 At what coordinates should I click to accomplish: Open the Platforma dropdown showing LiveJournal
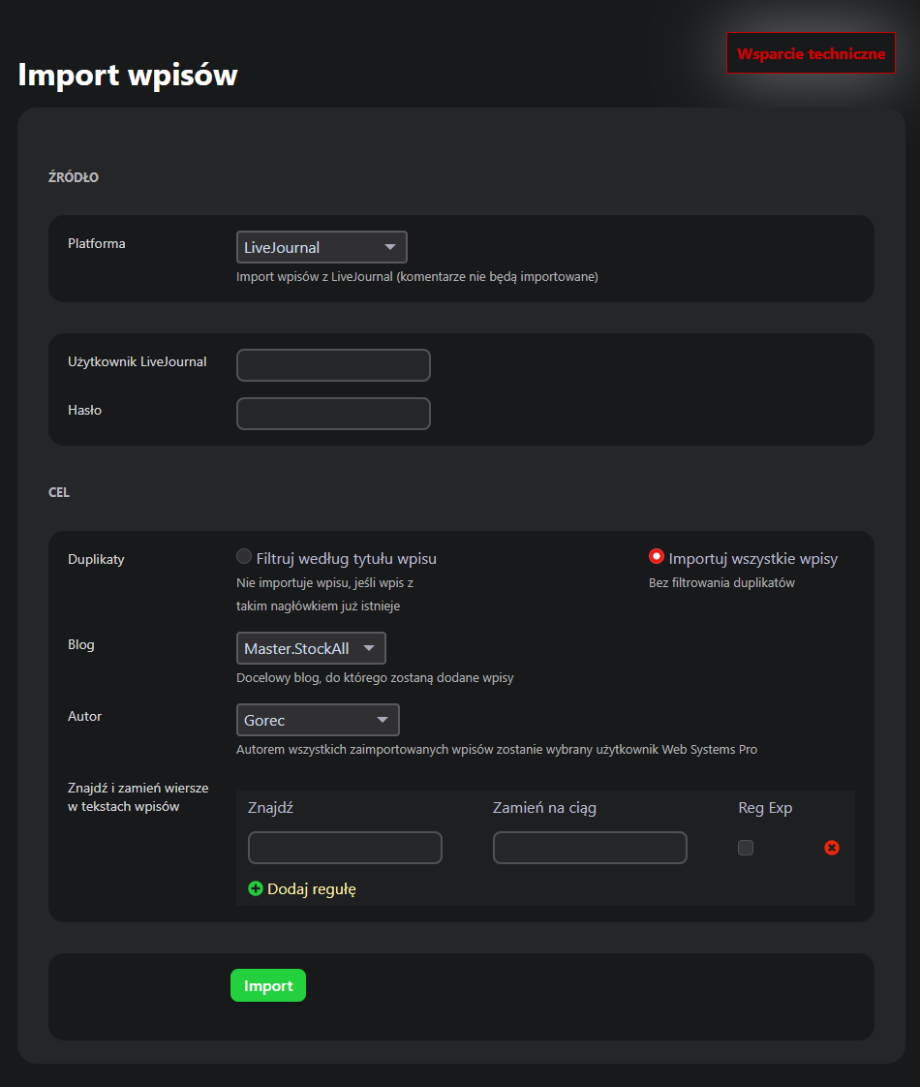coord(321,247)
